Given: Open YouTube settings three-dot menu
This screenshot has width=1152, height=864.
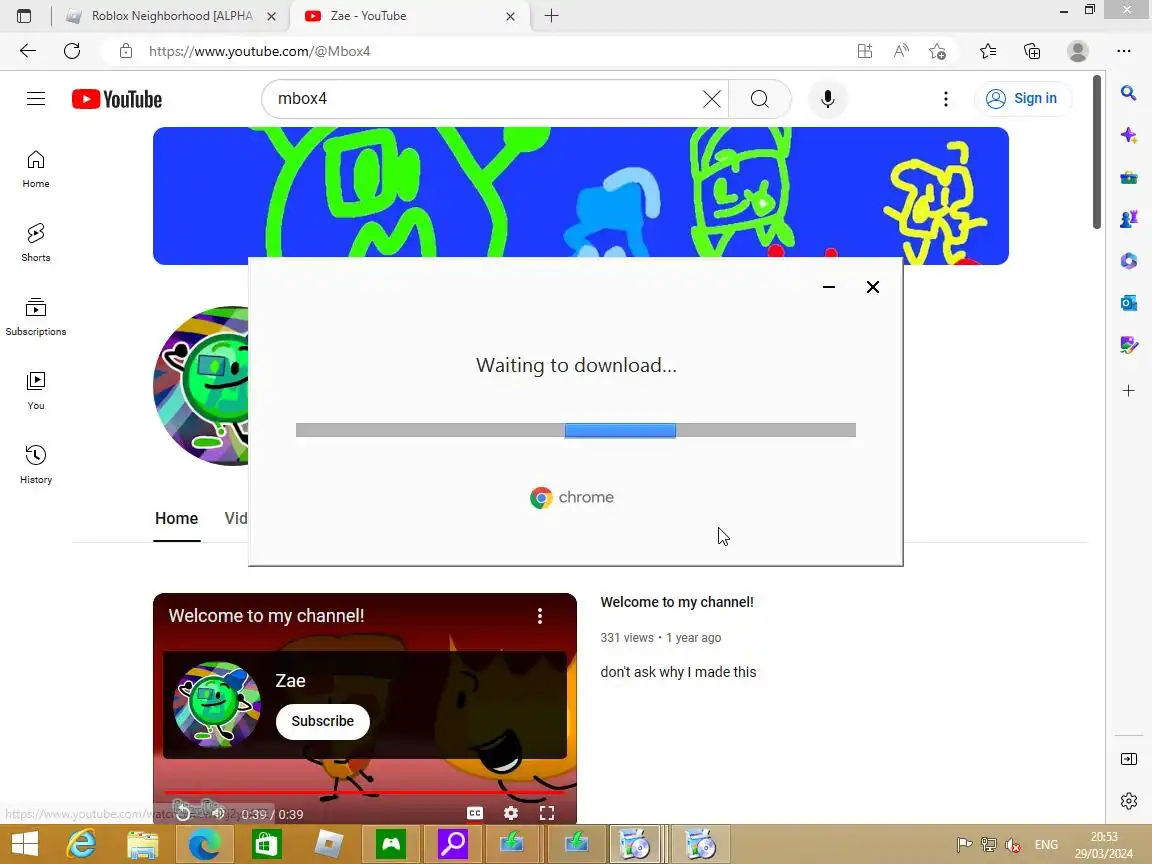Looking at the screenshot, I should pos(946,98).
